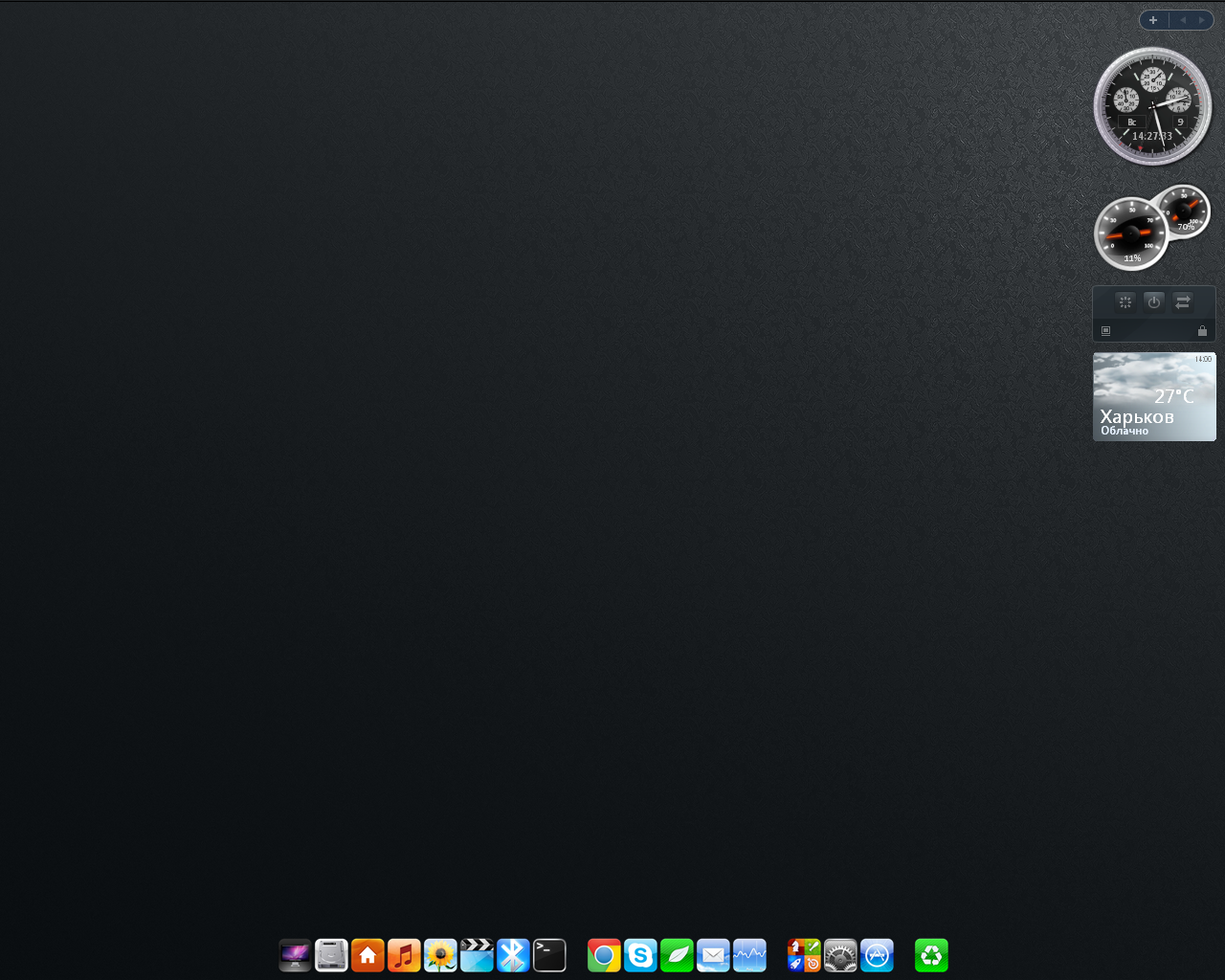Click the power button in control gadget
This screenshot has height=980, width=1225.
[x=1154, y=301]
